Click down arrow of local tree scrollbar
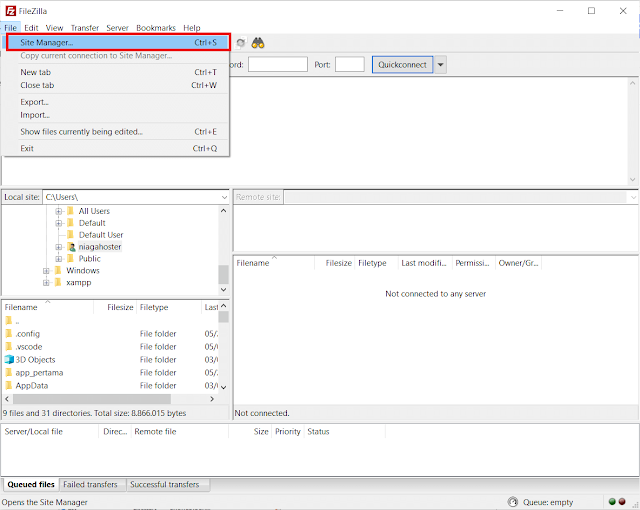640x510 pixels. [223, 290]
